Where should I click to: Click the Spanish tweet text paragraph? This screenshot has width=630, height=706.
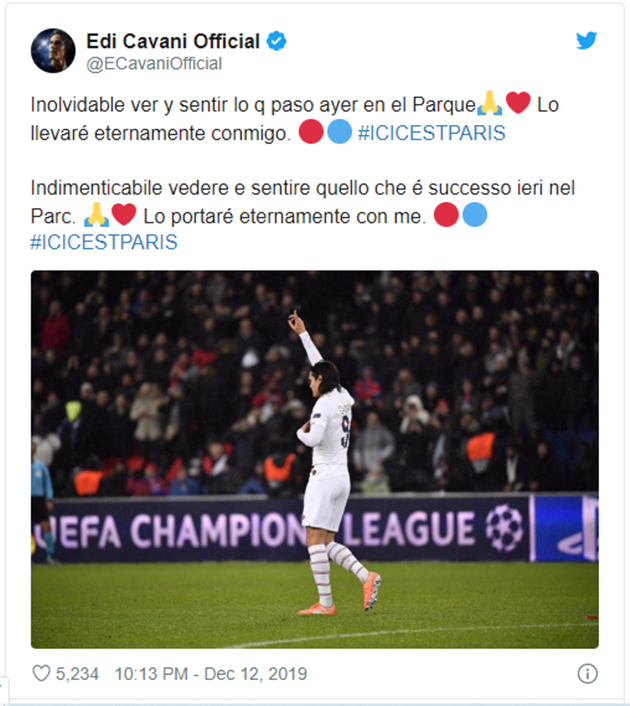(295, 118)
